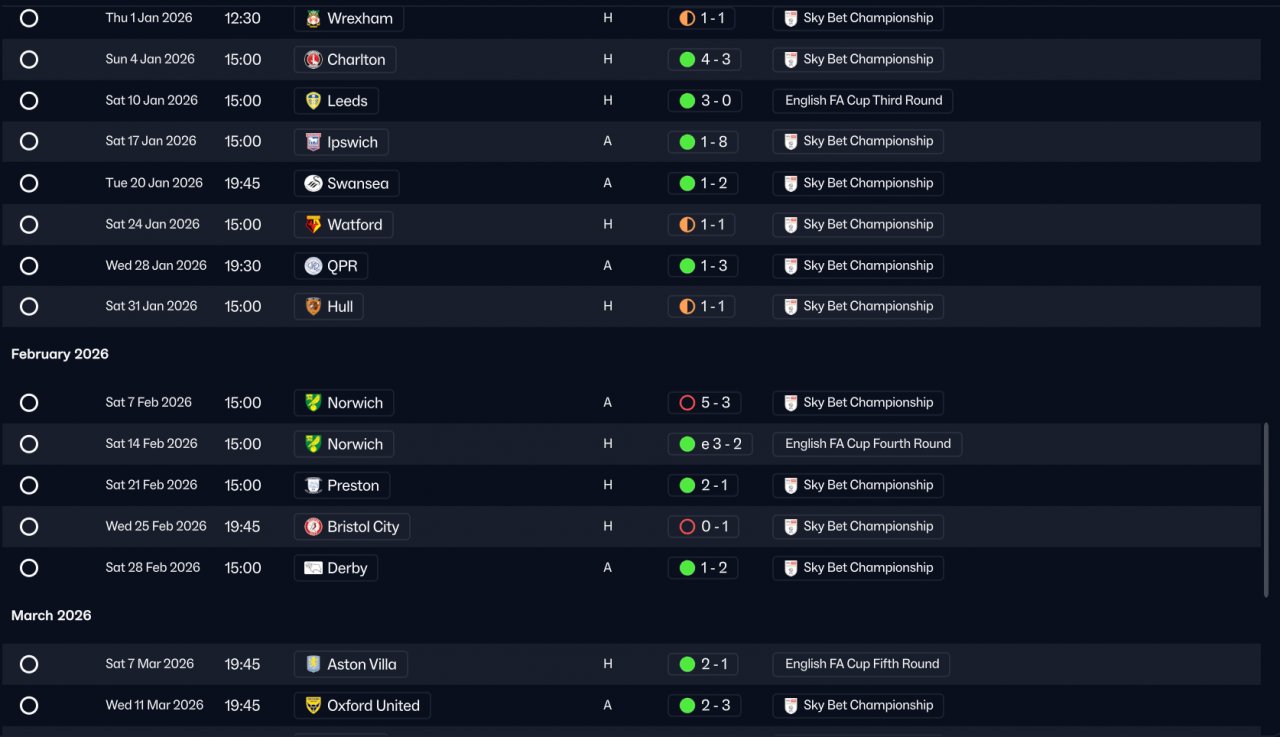1280x737 pixels.
Task: Select the radio button for QPR fixture
Action: tap(29, 266)
